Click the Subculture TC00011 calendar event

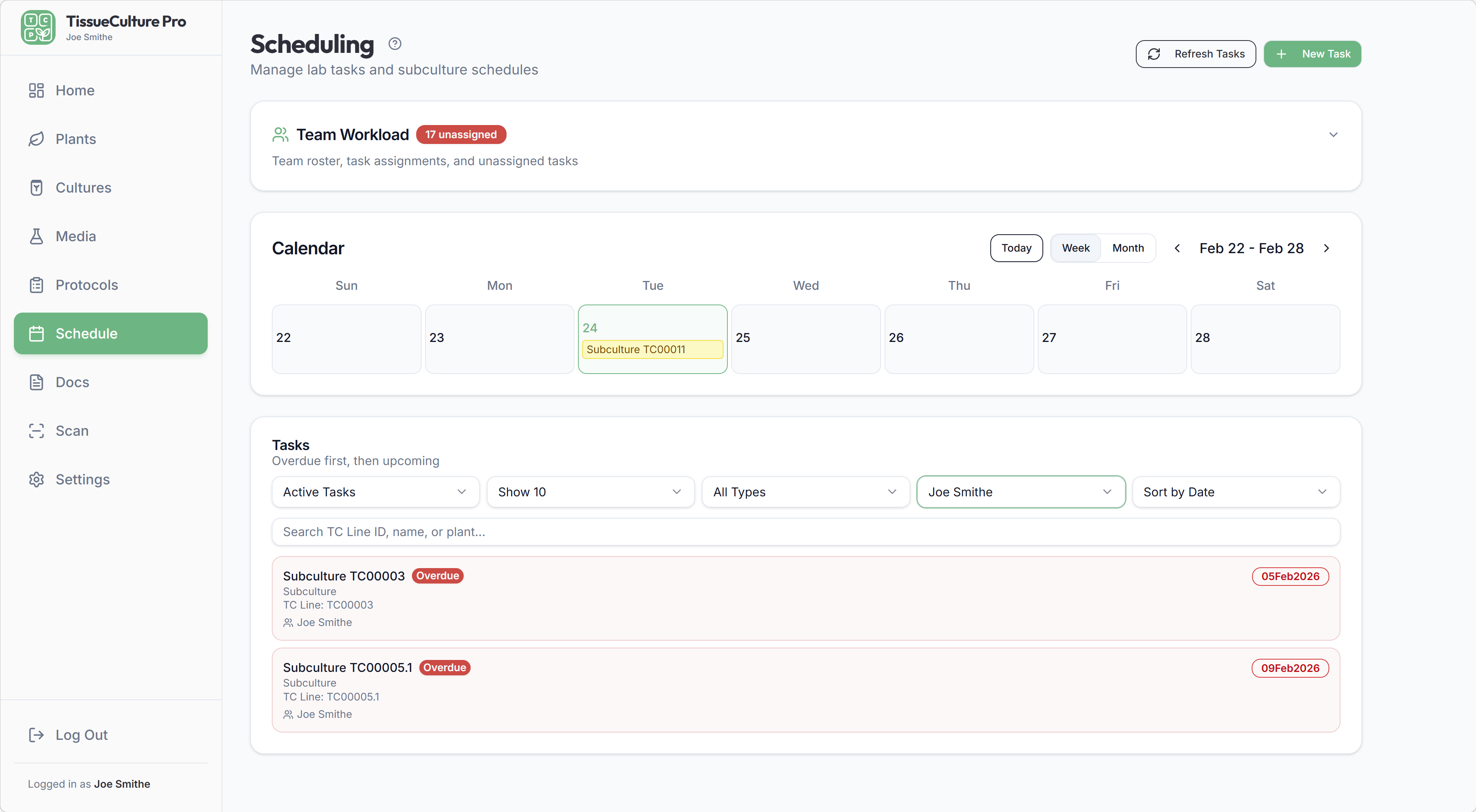coord(652,349)
